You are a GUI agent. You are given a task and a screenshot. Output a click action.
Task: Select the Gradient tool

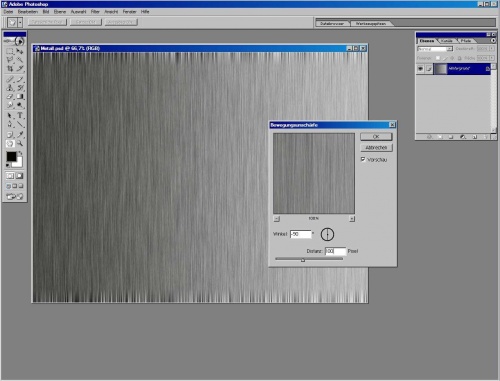pyautogui.click(x=20, y=97)
